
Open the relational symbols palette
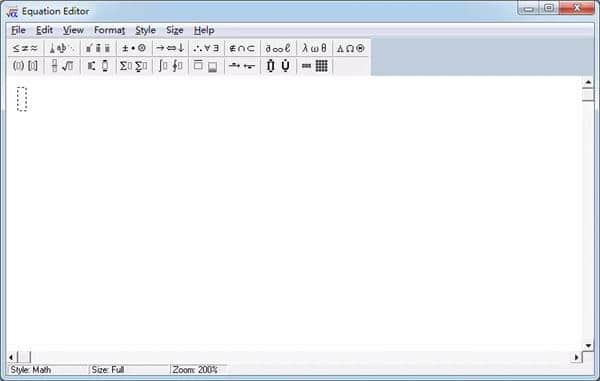(x=25, y=48)
